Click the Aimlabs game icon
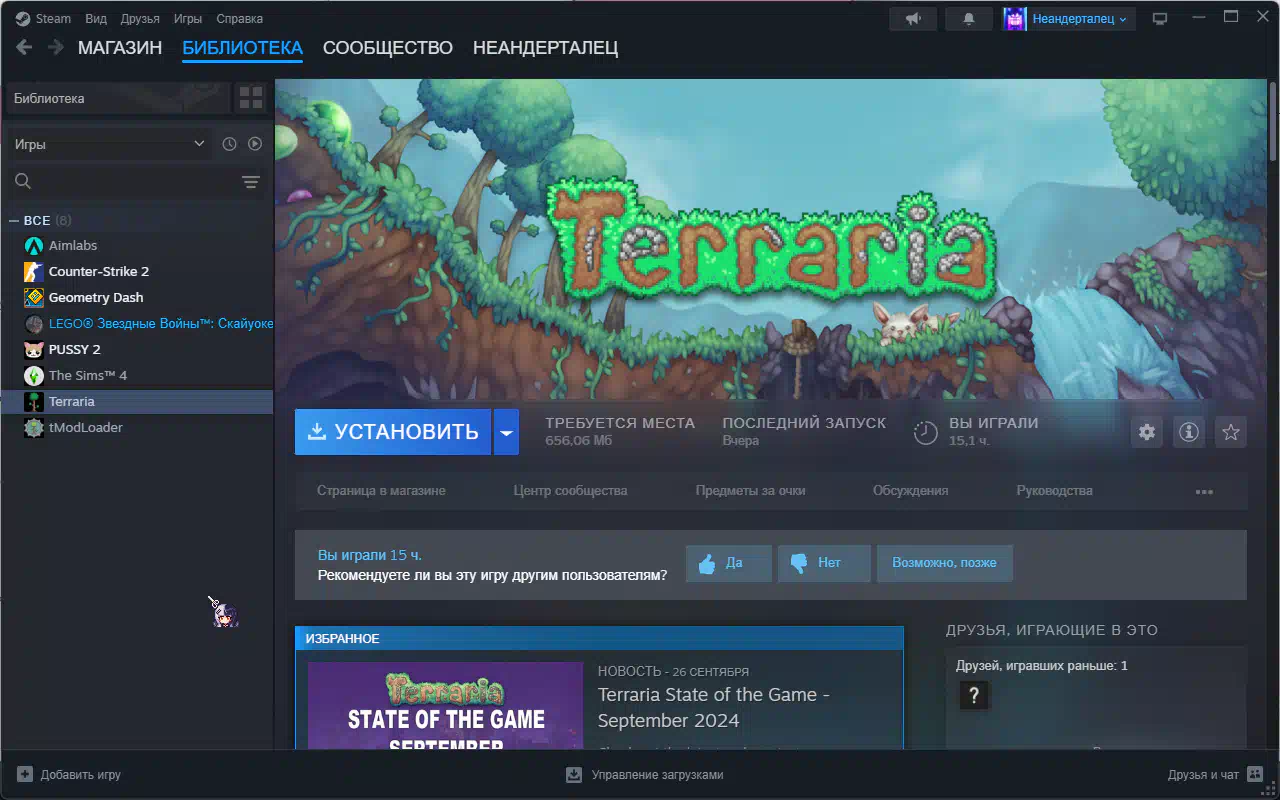 click(x=34, y=245)
